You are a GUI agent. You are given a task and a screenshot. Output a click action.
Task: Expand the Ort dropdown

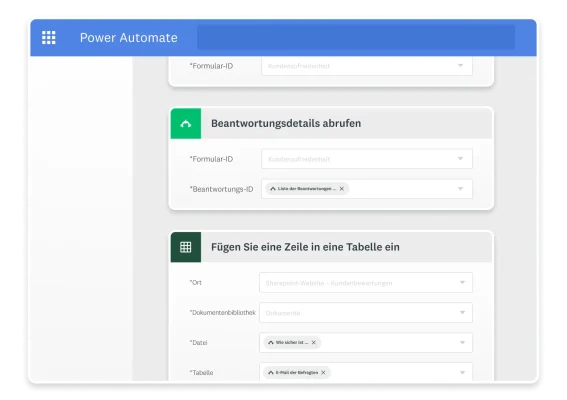(462, 282)
